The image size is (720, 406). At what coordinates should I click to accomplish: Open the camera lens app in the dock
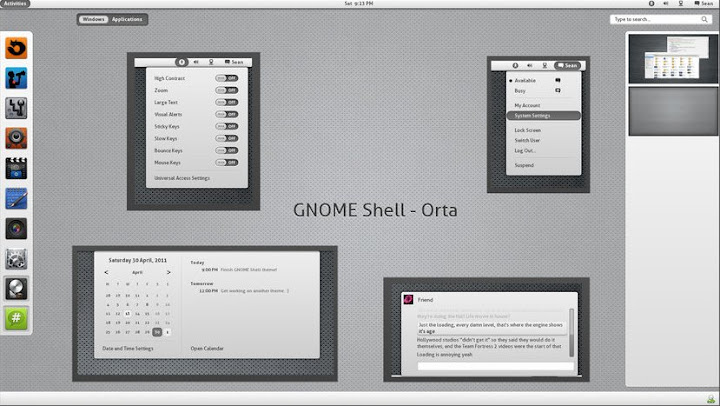[17, 229]
